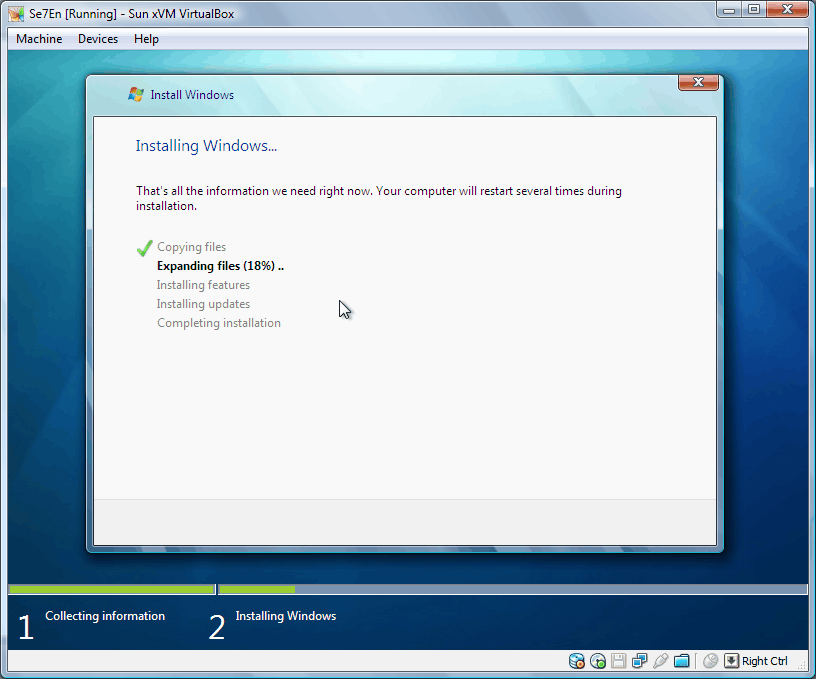Click the Expanding files (18%) step
The height and width of the screenshot is (679, 816).
(221, 266)
